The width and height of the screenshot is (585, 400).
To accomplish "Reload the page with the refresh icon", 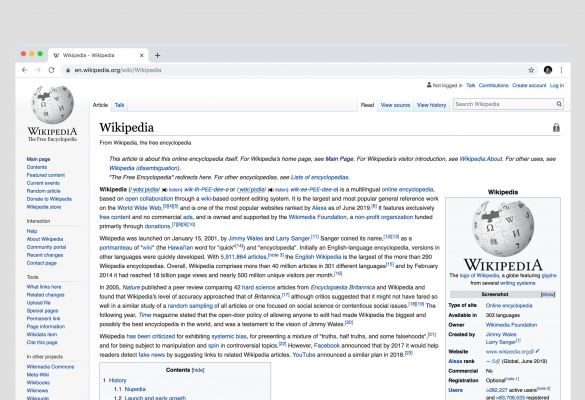I will 51,70.
